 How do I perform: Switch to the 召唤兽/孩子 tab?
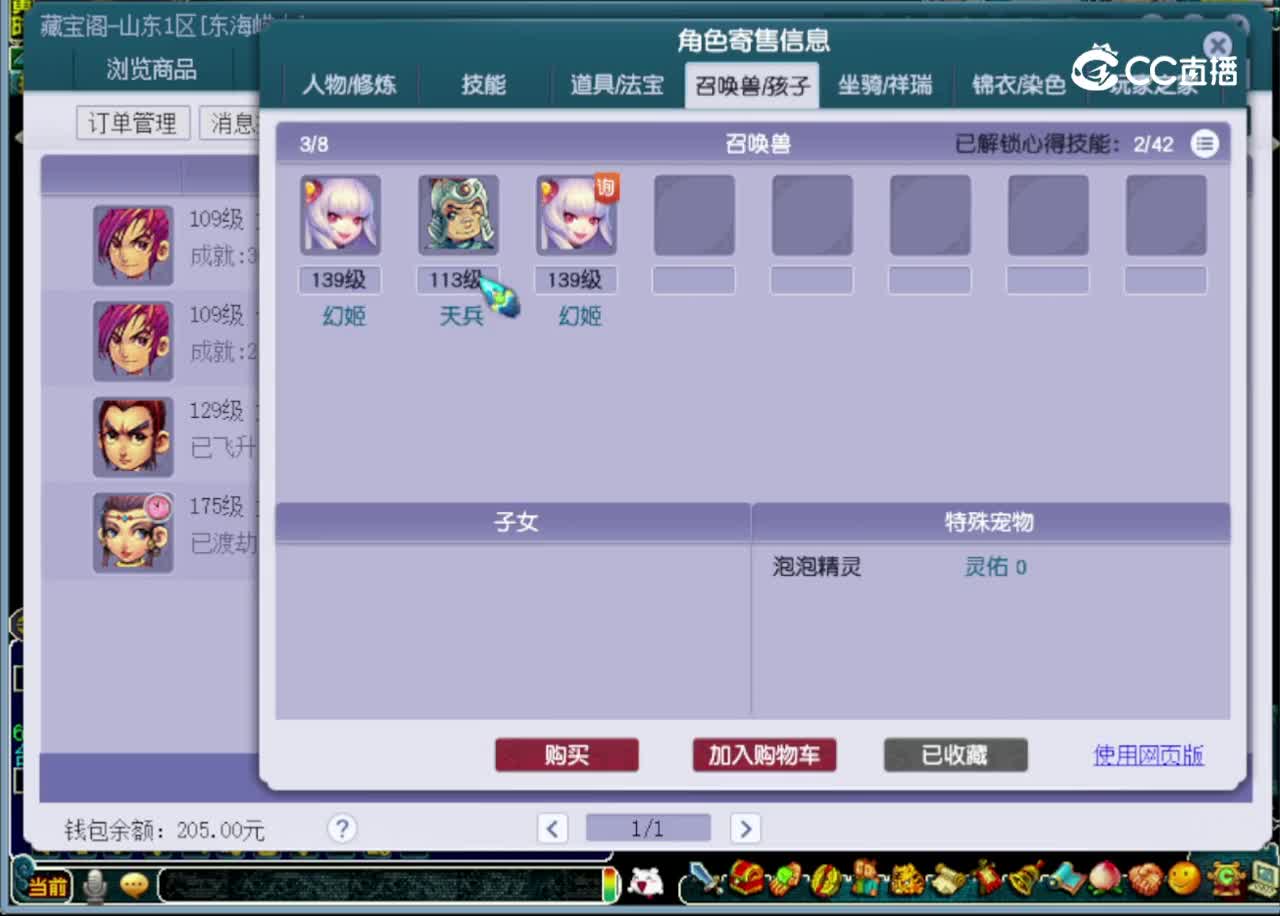coord(751,85)
